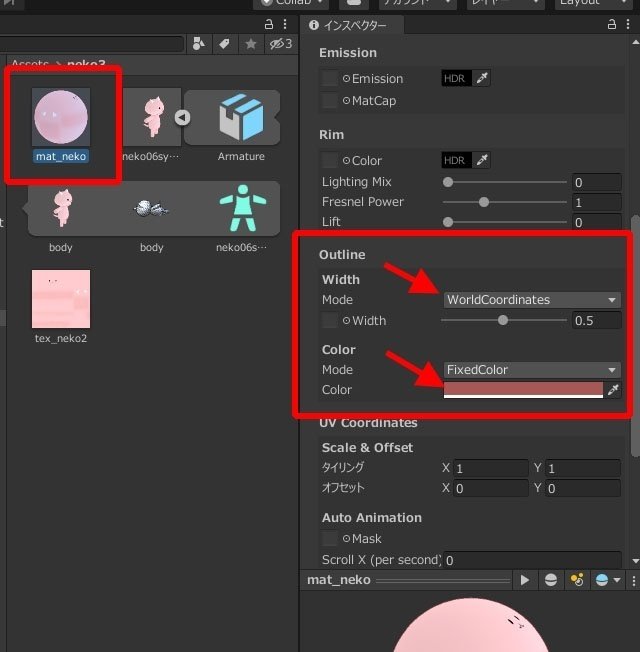
Task: Select the neko06sy model asset
Action: pos(152,124)
